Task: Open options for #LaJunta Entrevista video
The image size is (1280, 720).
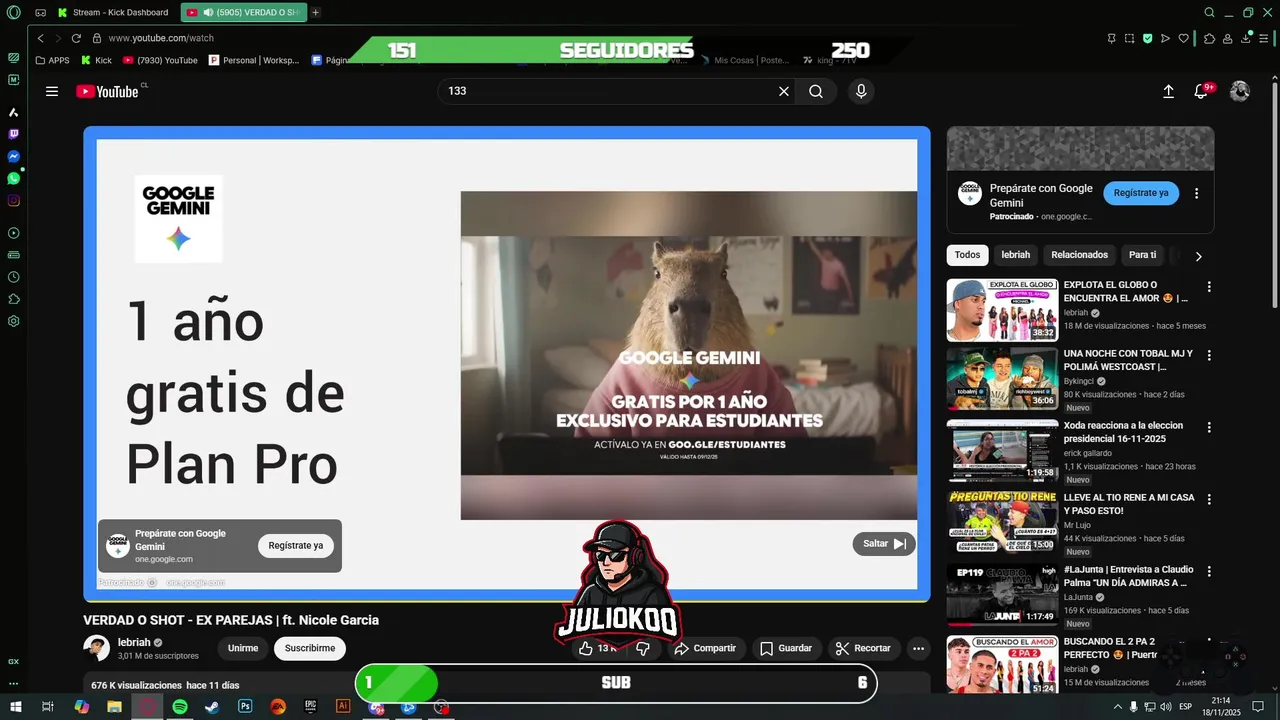Action: [x=1209, y=571]
